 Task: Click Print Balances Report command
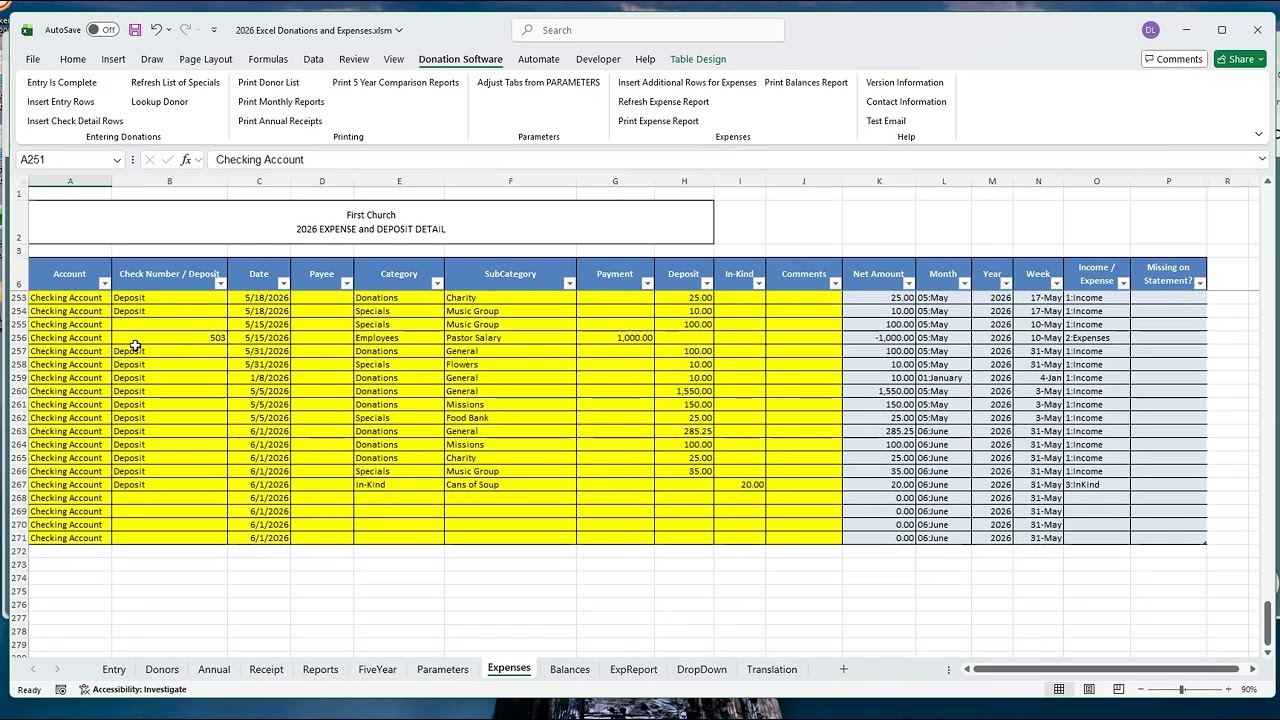806,83
